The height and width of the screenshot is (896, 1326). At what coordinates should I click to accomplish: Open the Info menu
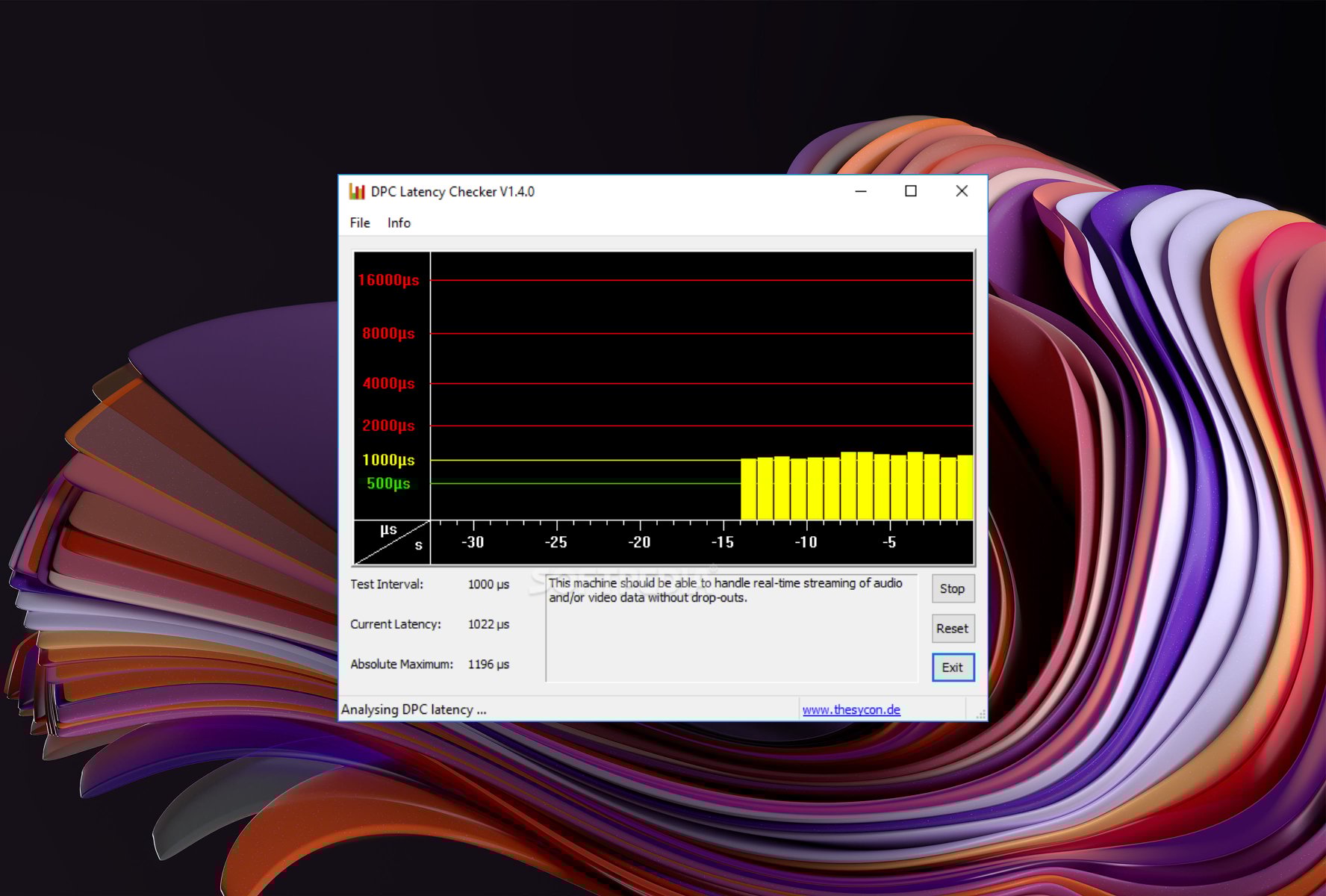[x=399, y=223]
